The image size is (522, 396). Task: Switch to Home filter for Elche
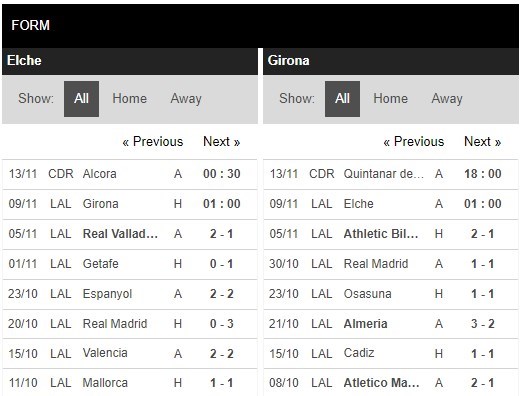tap(129, 99)
